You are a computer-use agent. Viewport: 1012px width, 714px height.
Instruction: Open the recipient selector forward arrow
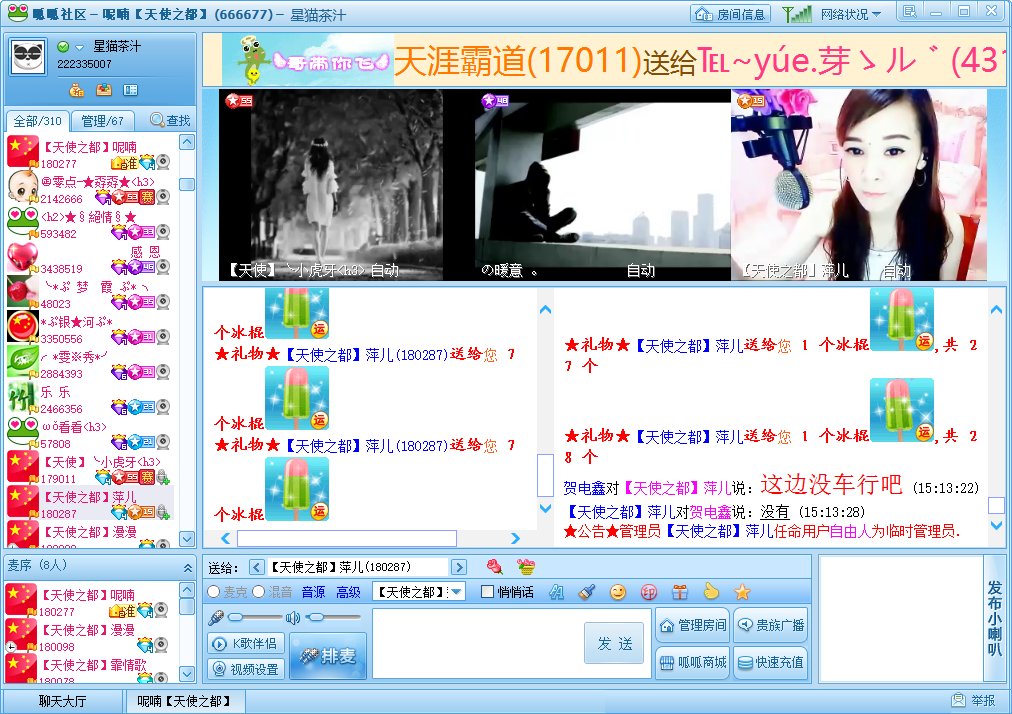coord(459,565)
